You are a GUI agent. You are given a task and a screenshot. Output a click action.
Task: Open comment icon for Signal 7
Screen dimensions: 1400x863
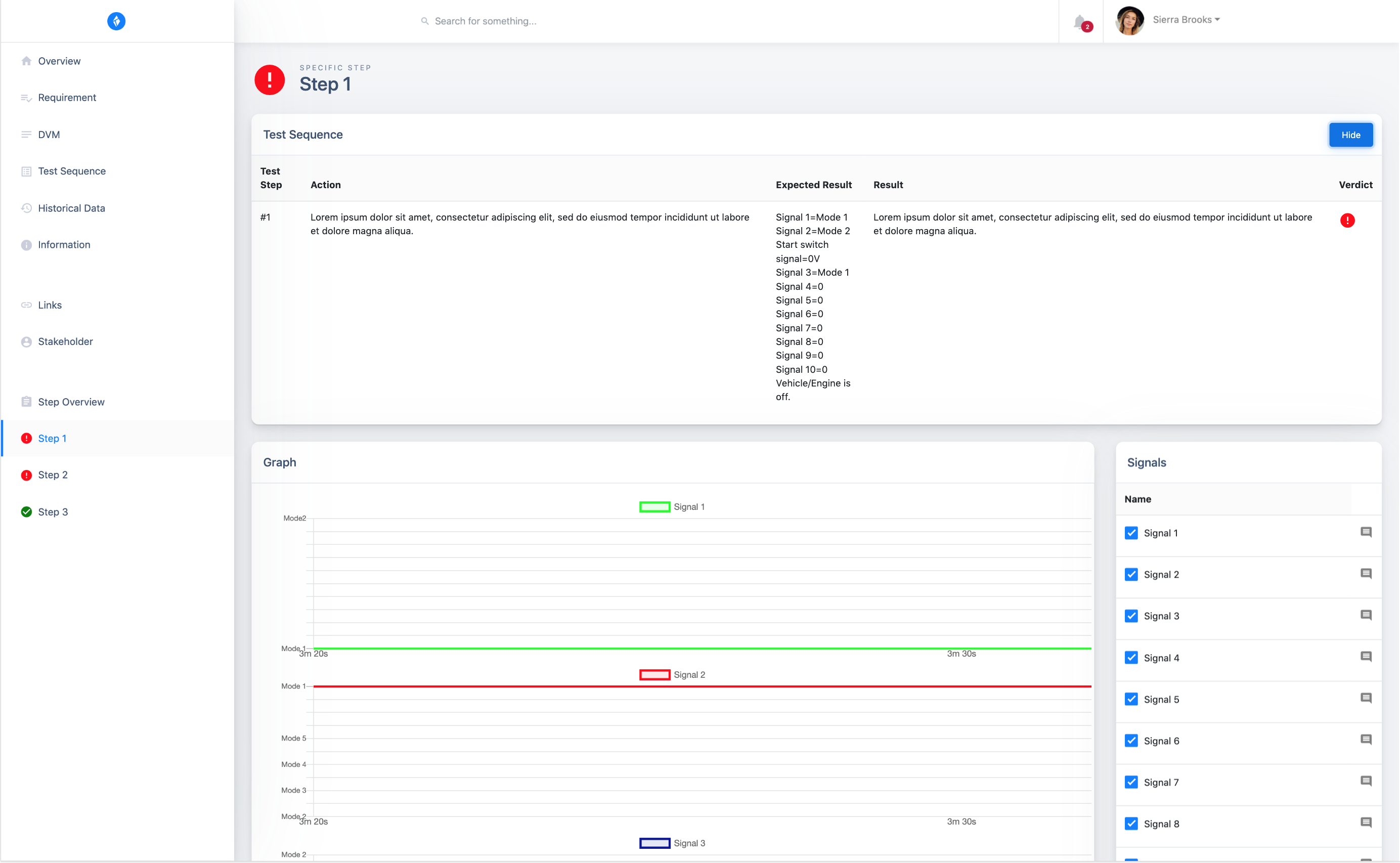coord(1366,782)
